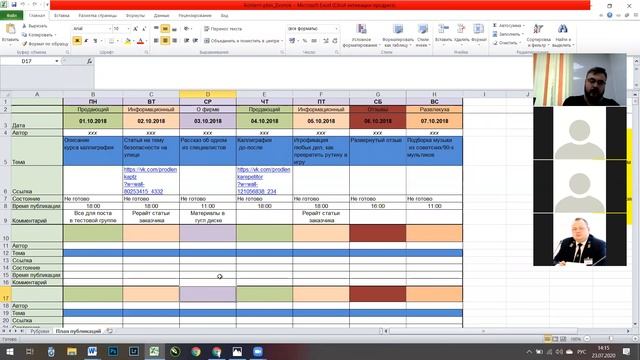Open Cell Styles gallery
Viewport: 640px width, 360px height.
tap(423, 35)
